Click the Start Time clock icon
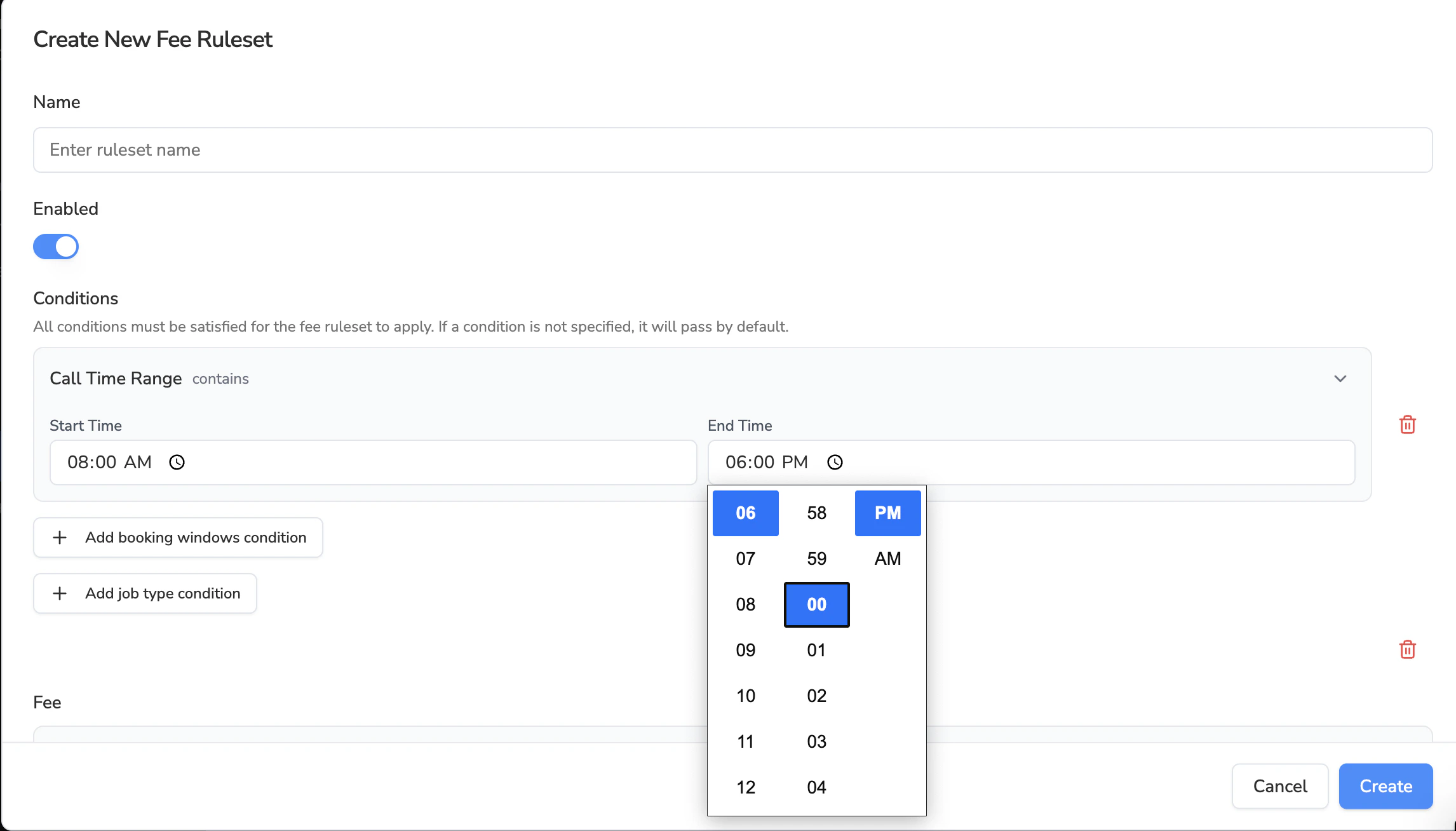 pos(177,463)
